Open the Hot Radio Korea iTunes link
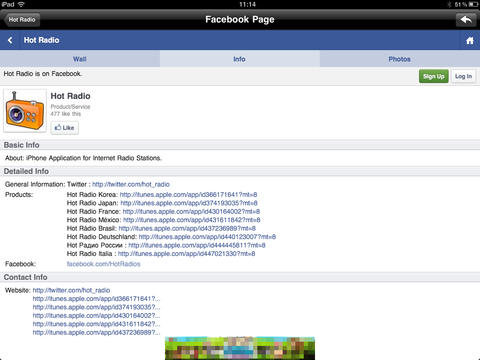480x360 pixels. (188, 195)
